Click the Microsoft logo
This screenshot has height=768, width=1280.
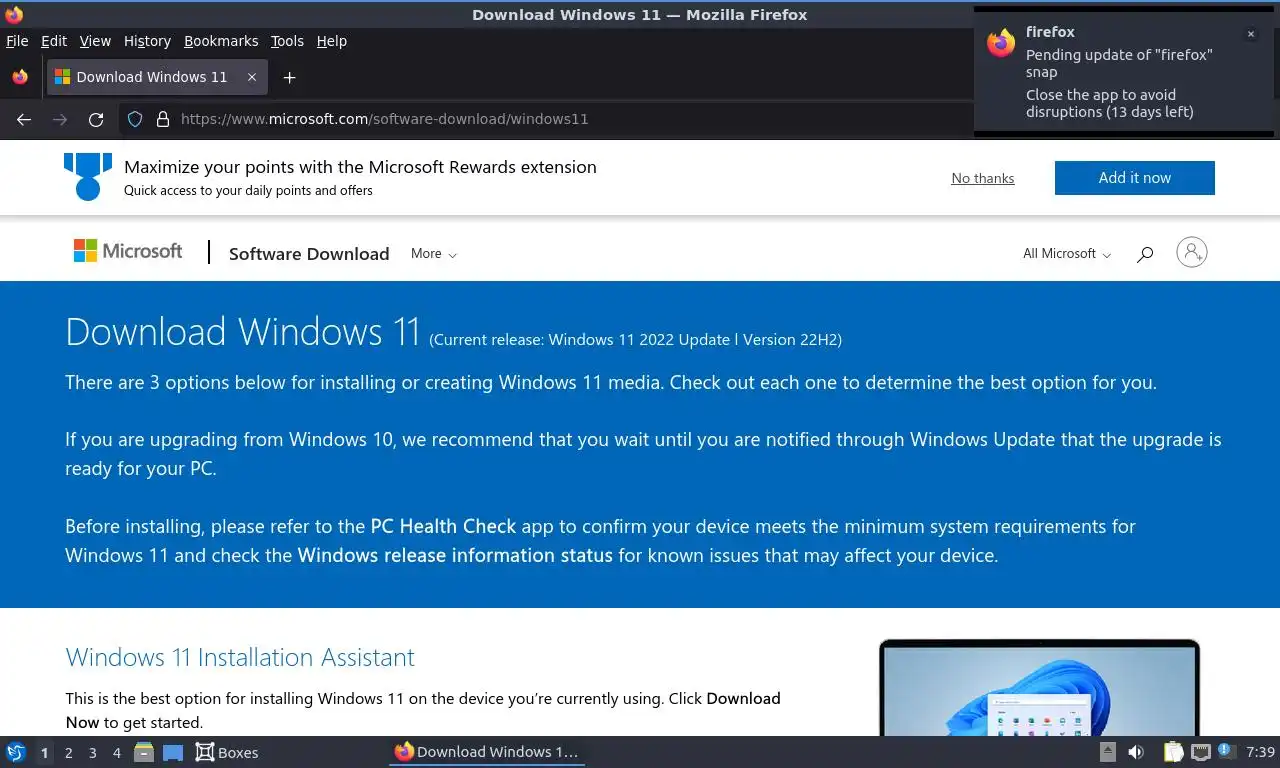click(128, 251)
